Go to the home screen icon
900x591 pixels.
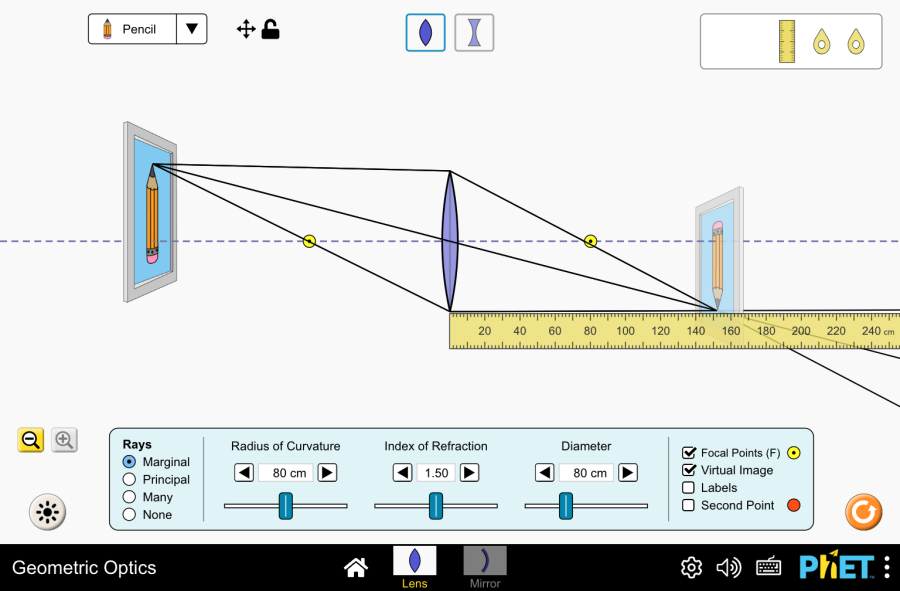(355, 568)
